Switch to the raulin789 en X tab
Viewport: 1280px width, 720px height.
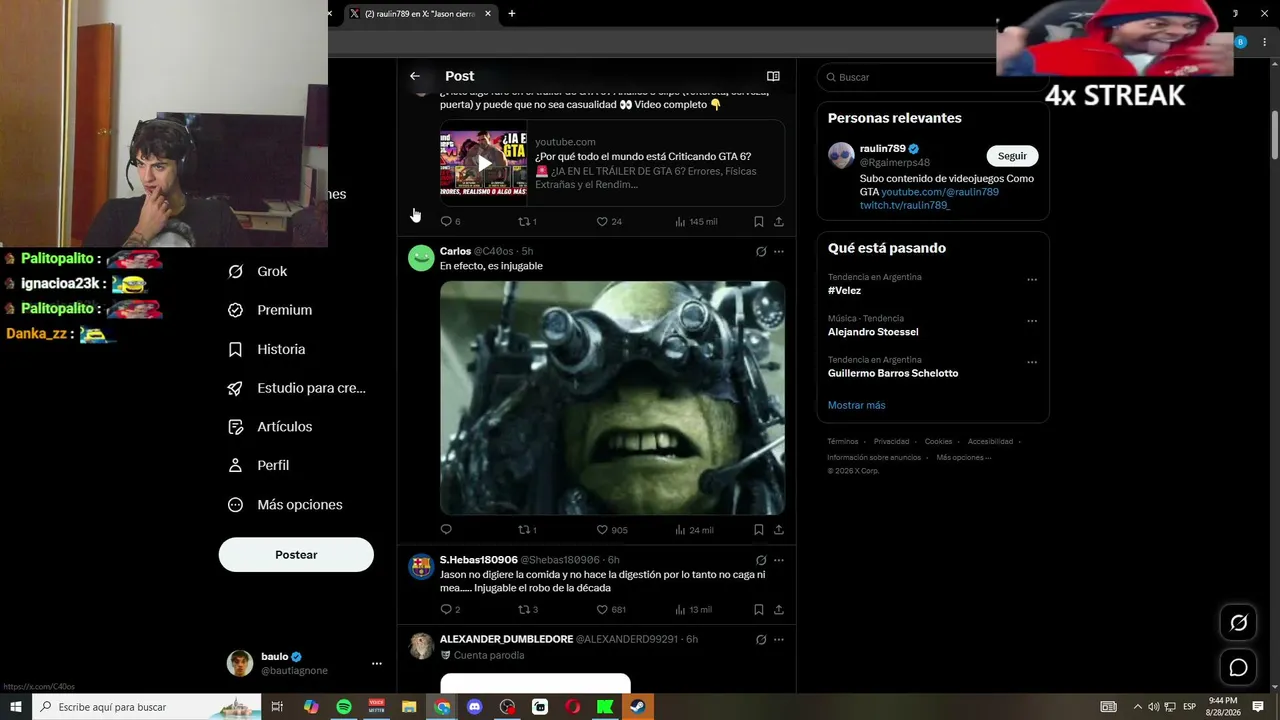tap(420, 14)
